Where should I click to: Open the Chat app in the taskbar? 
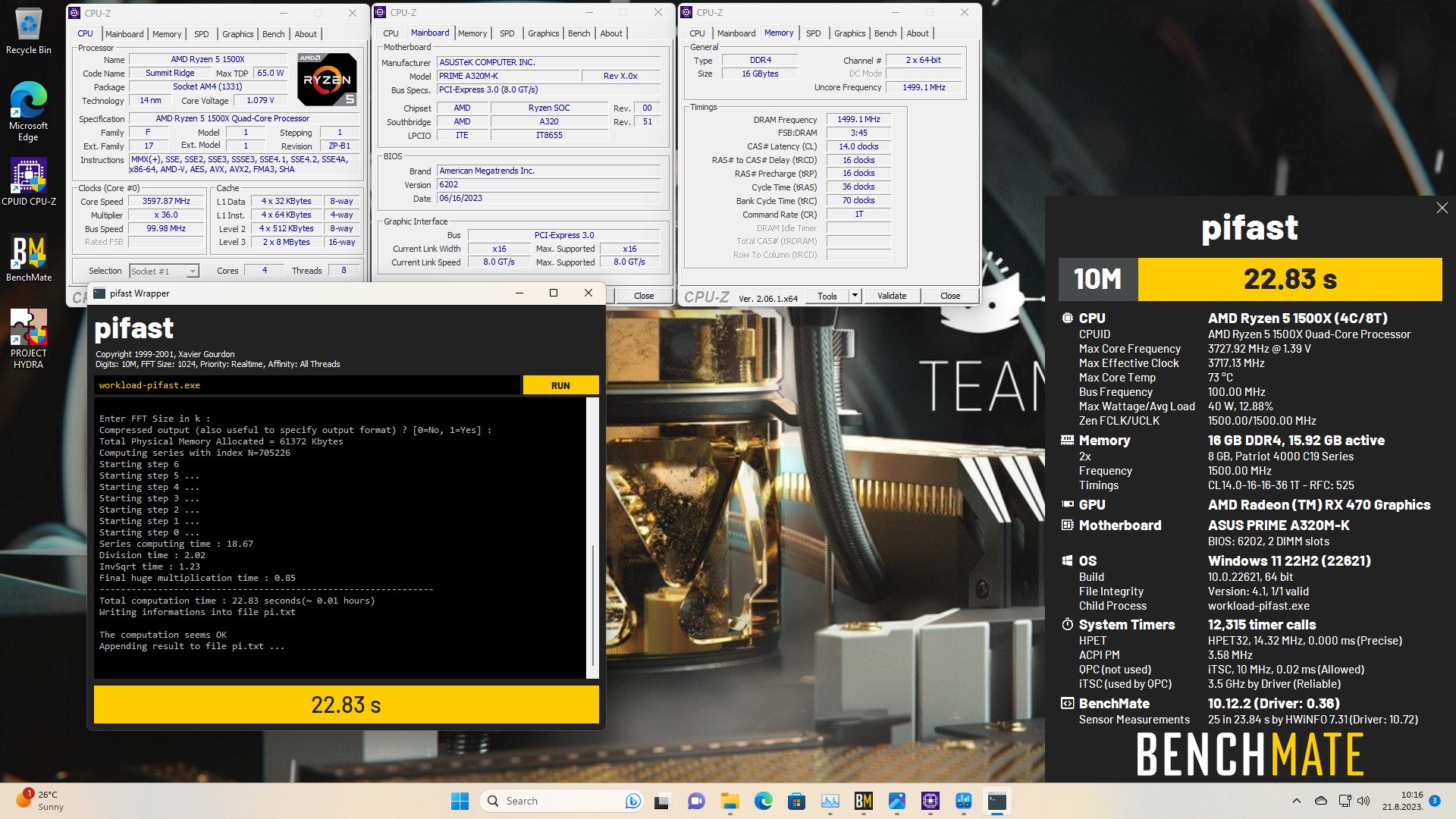pyautogui.click(x=695, y=801)
